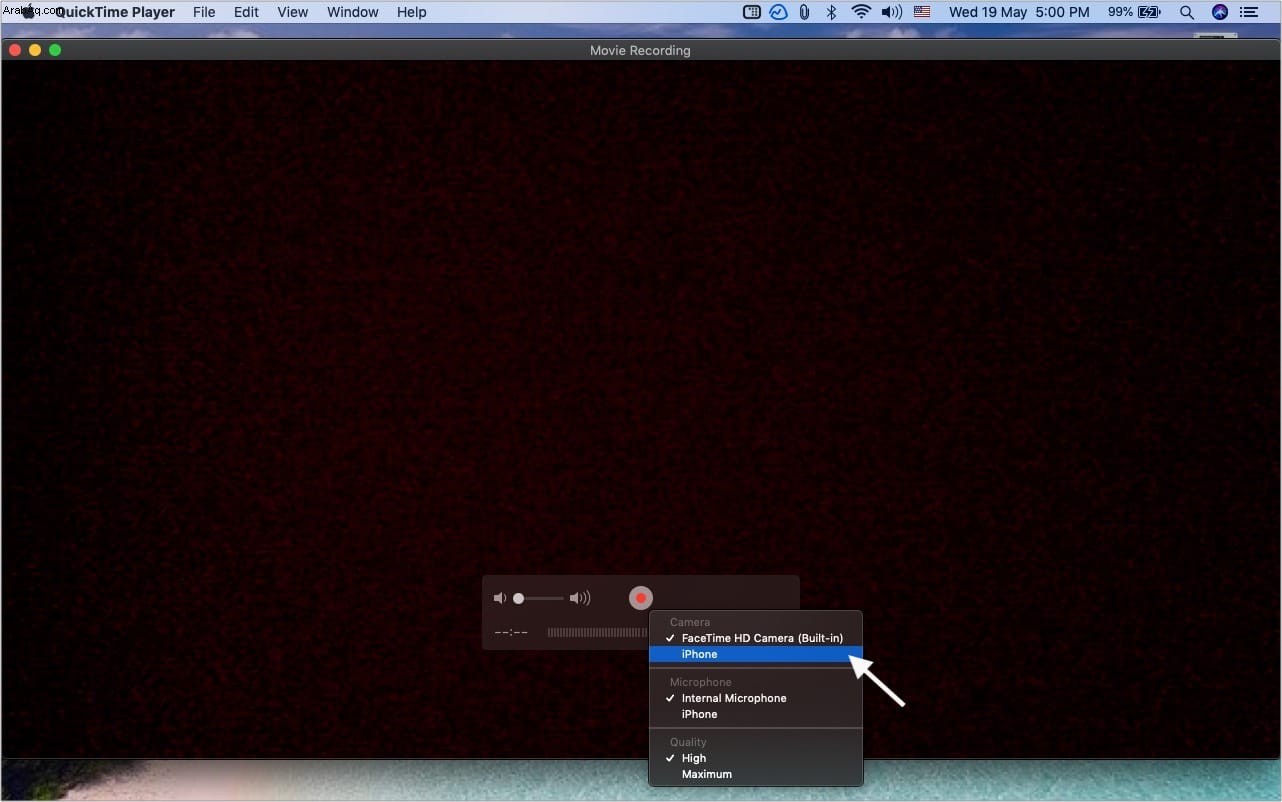This screenshot has width=1282, height=802.
Task: Open the File menu
Action: pos(204,12)
